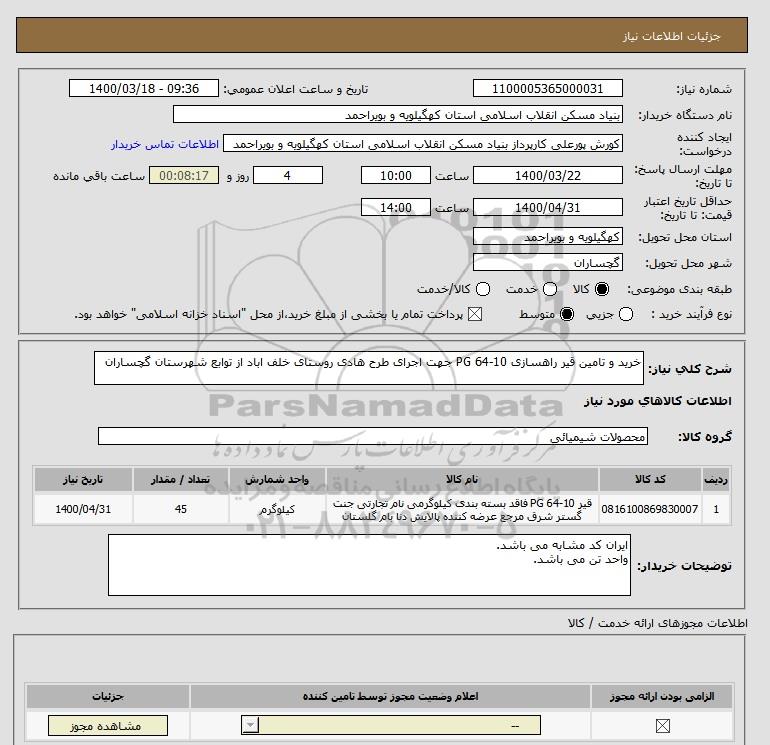770x745 pixels.
Task: Click the announcement date field 1400/03/18 - 09:36
Action: (144, 88)
